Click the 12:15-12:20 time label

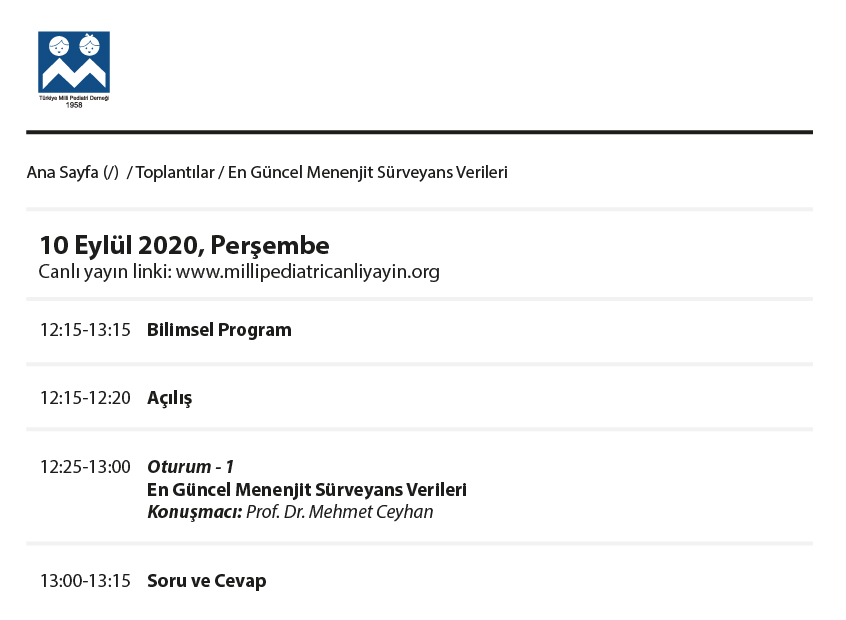(x=85, y=398)
